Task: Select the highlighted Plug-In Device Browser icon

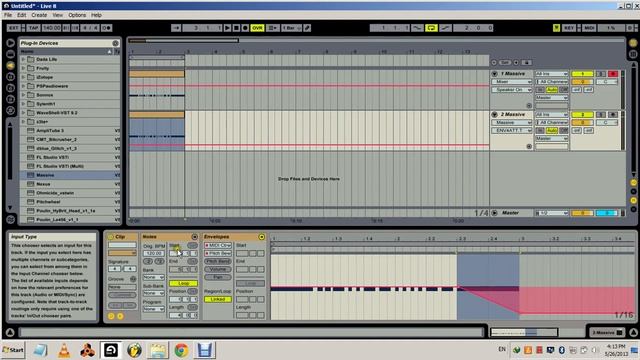Action: (x=11, y=65)
